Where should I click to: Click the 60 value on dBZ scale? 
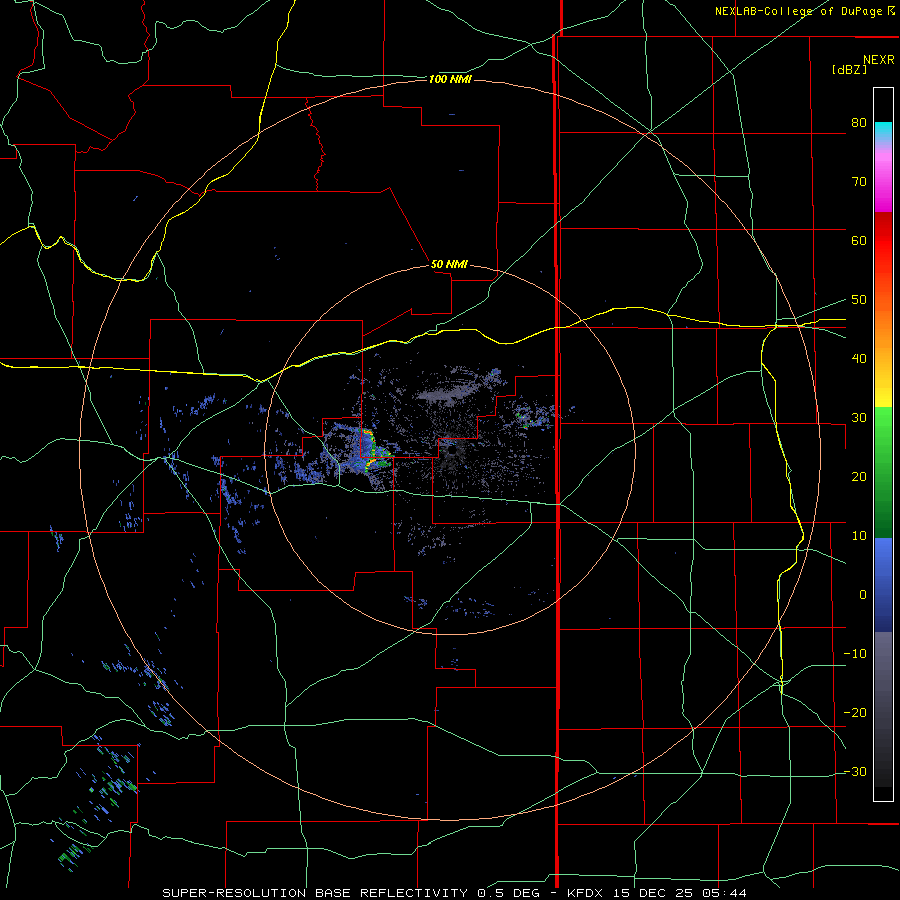tap(859, 240)
